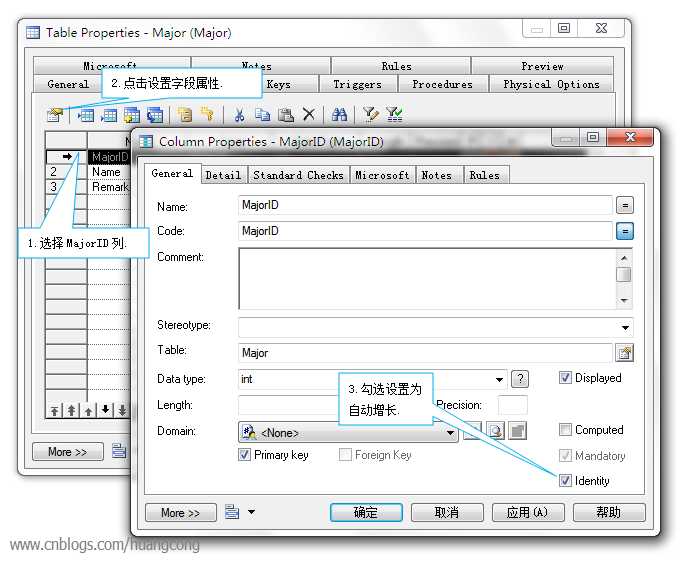This screenshot has width=684, height=563.
Task: Click the 帮助 (Help) button
Action: (x=609, y=512)
